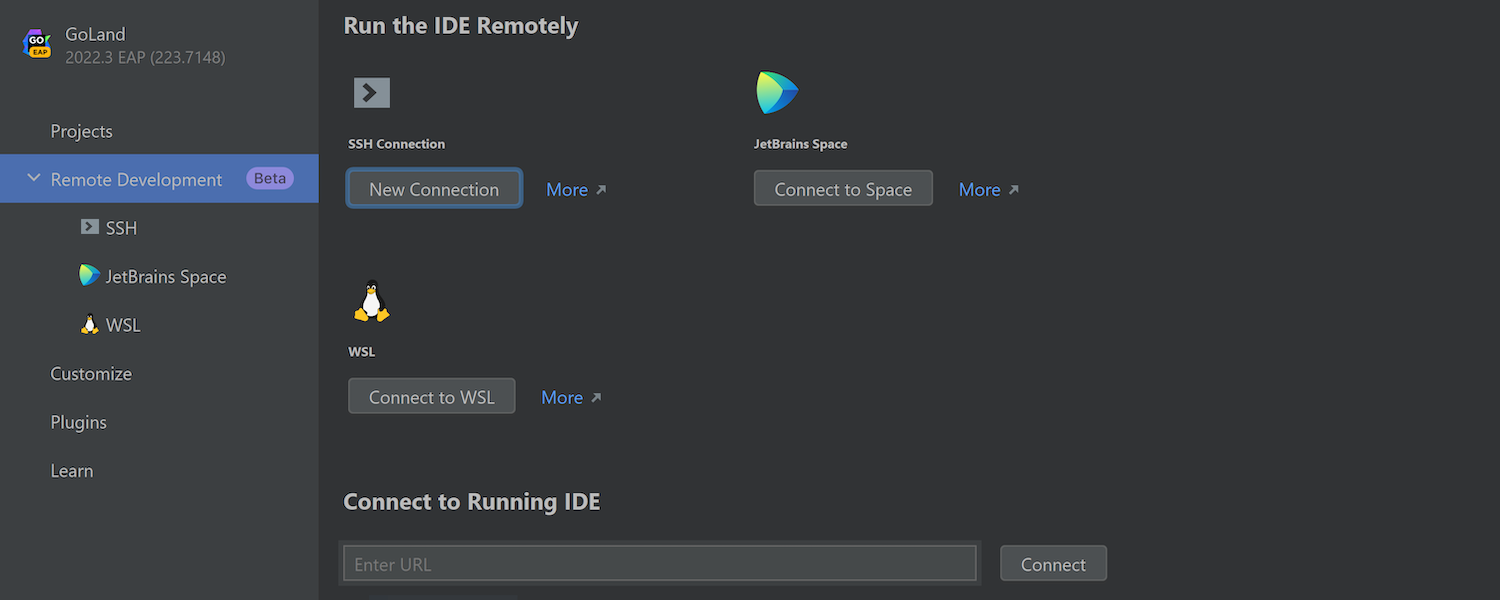Click the 'WSL' label above Connect to WSL
The height and width of the screenshot is (600, 1500).
361,352
